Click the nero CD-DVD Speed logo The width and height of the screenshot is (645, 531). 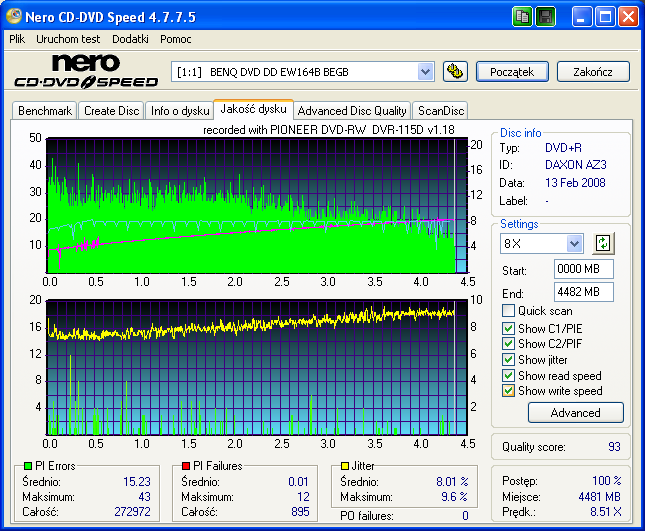[86, 71]
